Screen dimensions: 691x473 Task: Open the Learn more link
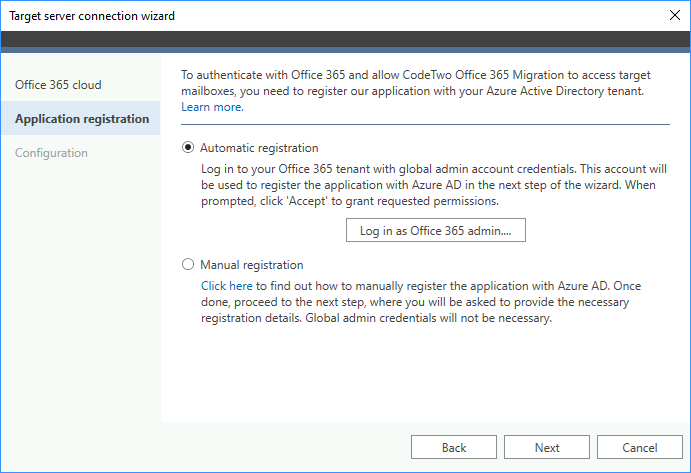[x=212, y=107]
